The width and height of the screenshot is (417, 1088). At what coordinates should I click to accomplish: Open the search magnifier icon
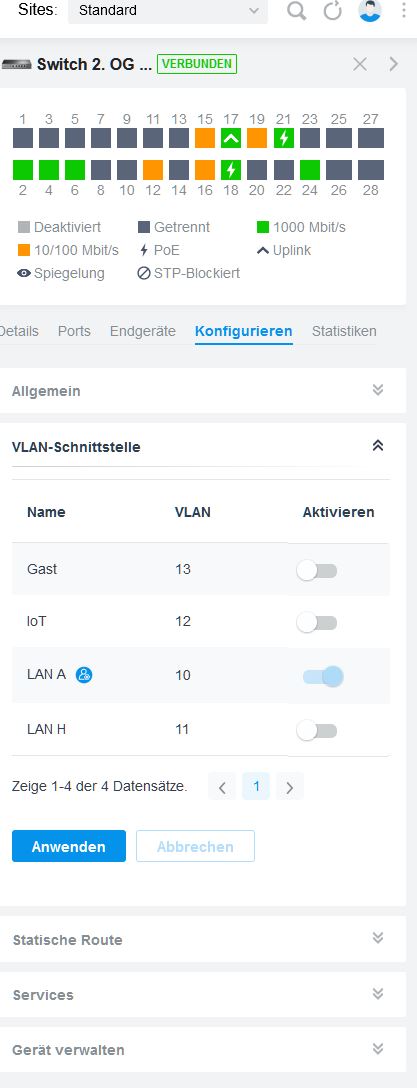296,10
